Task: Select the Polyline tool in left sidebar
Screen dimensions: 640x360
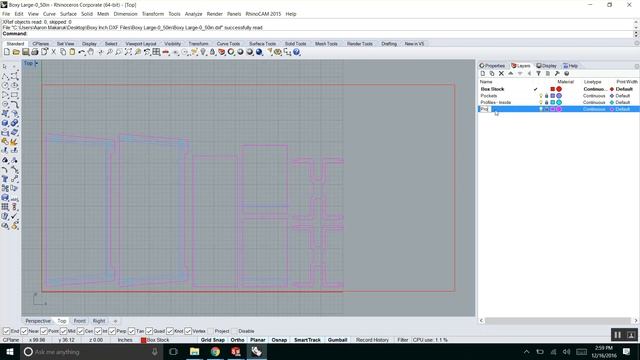Action: (5, 76)
